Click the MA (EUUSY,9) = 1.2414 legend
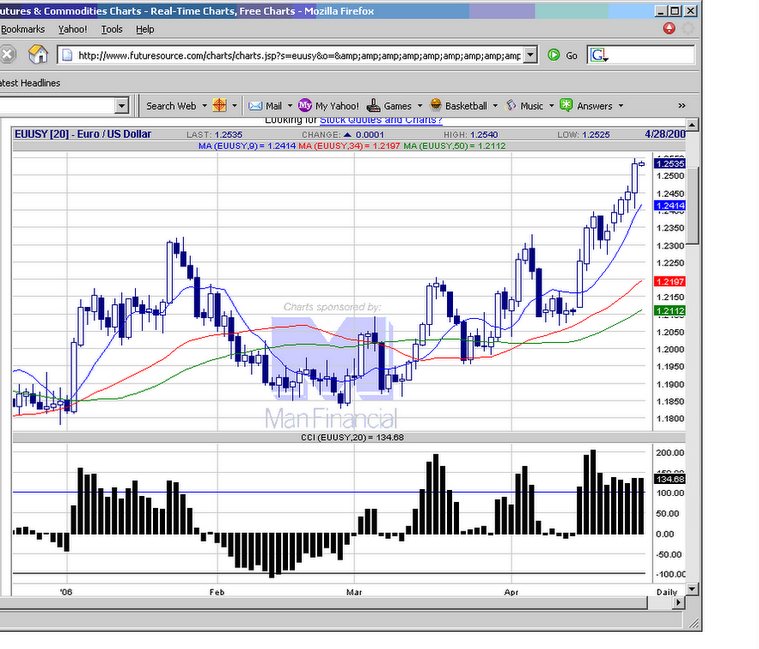This screenshot has width=759, height=649. (x=247, y=146)
